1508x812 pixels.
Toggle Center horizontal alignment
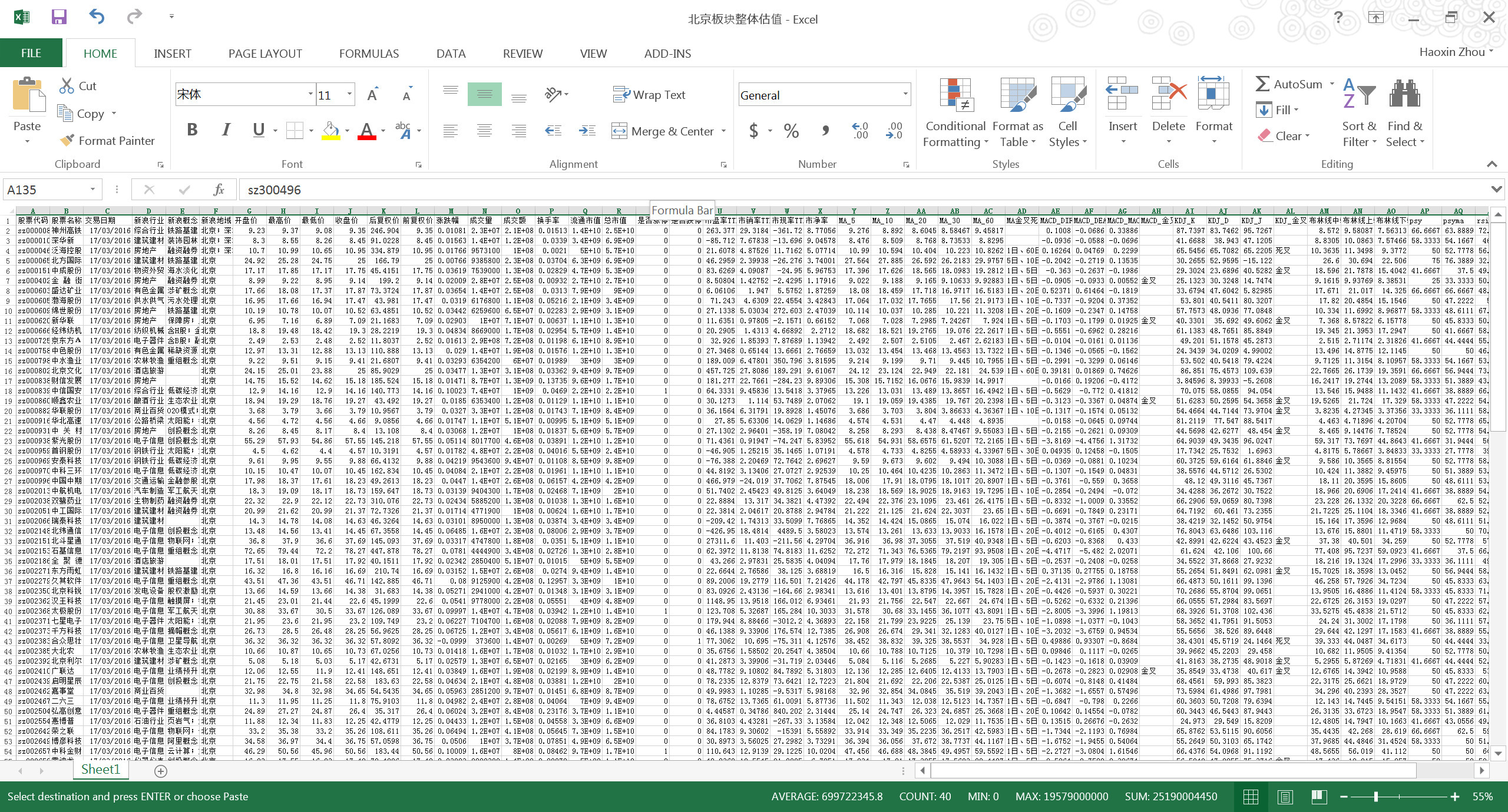(484, 131)
